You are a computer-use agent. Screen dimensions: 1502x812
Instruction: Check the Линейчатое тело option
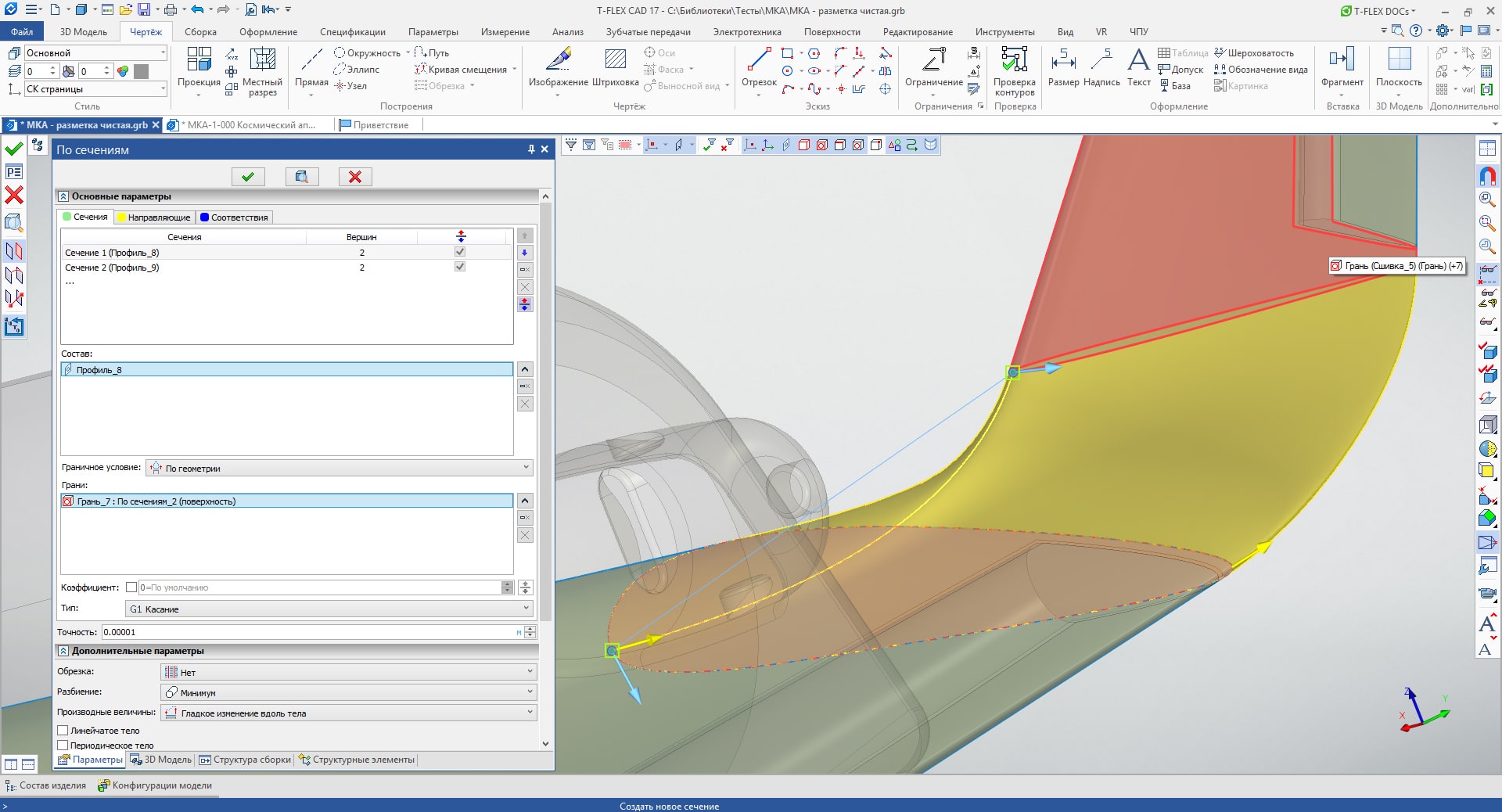click(x=63, y=731)
